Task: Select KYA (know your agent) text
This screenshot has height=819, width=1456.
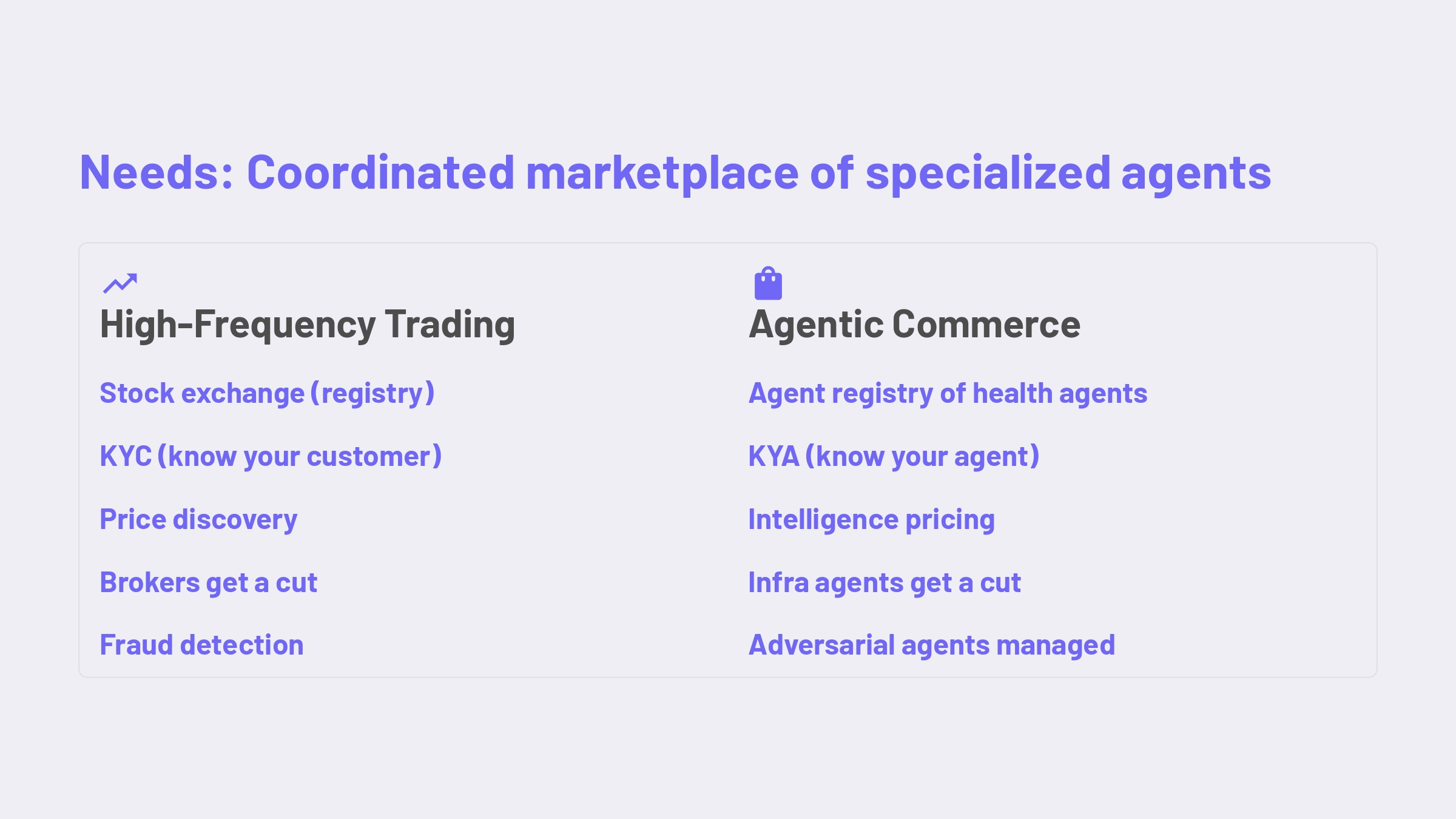Action: [894, 457]
